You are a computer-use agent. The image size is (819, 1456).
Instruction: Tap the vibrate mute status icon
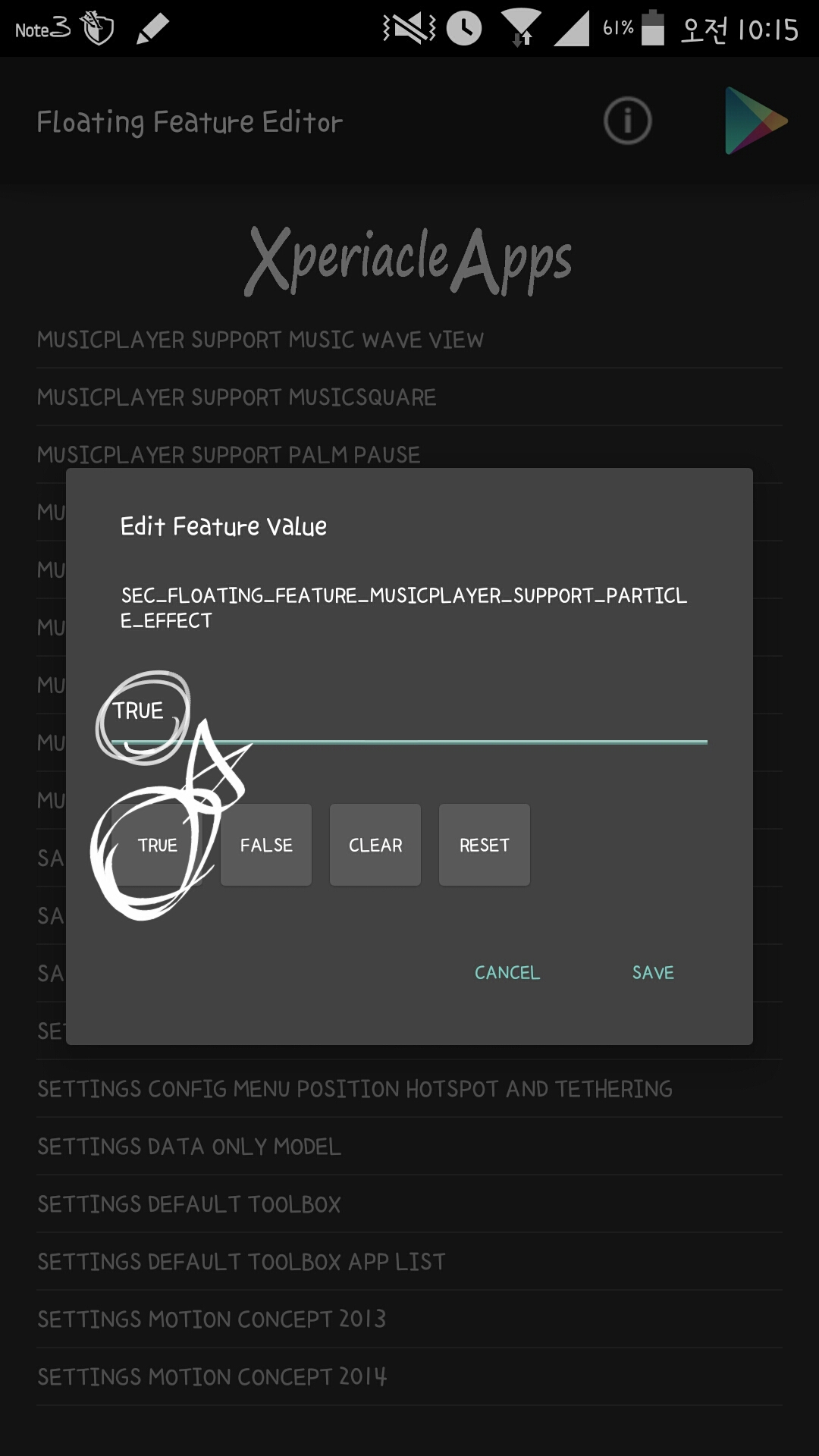tap(409, 29)
